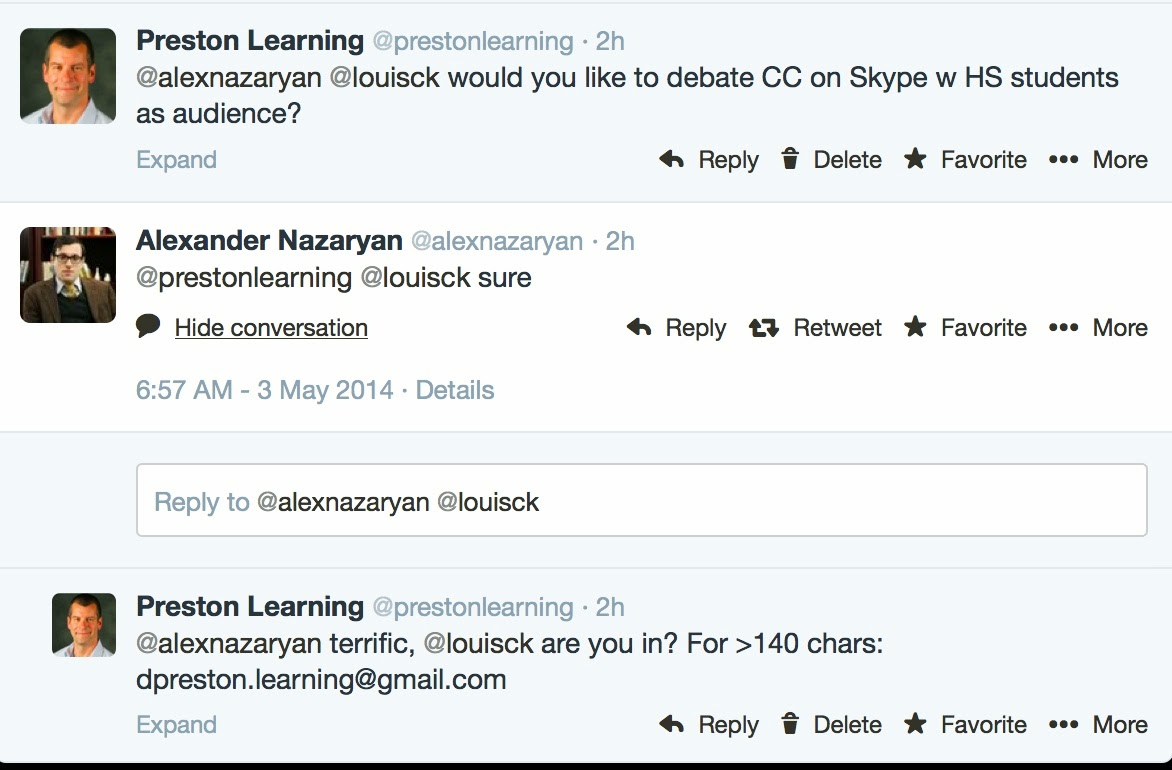The height and width of the screenshot is (770, 1172).
Task: Hide conversation under Nazaryan's tweet
Action: coord(271,327)
